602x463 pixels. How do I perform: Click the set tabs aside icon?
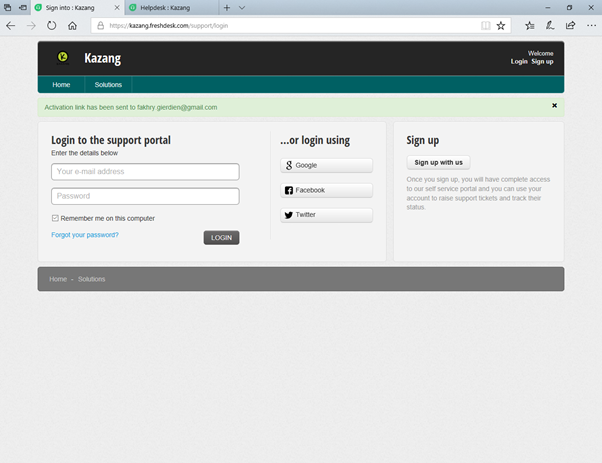point(23,8)
